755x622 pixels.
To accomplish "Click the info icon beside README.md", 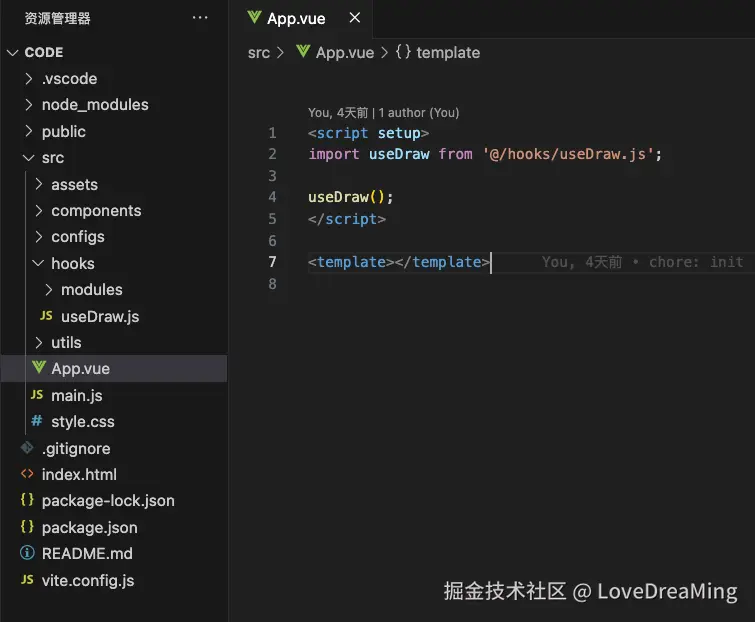I will [x=27, y=553].
